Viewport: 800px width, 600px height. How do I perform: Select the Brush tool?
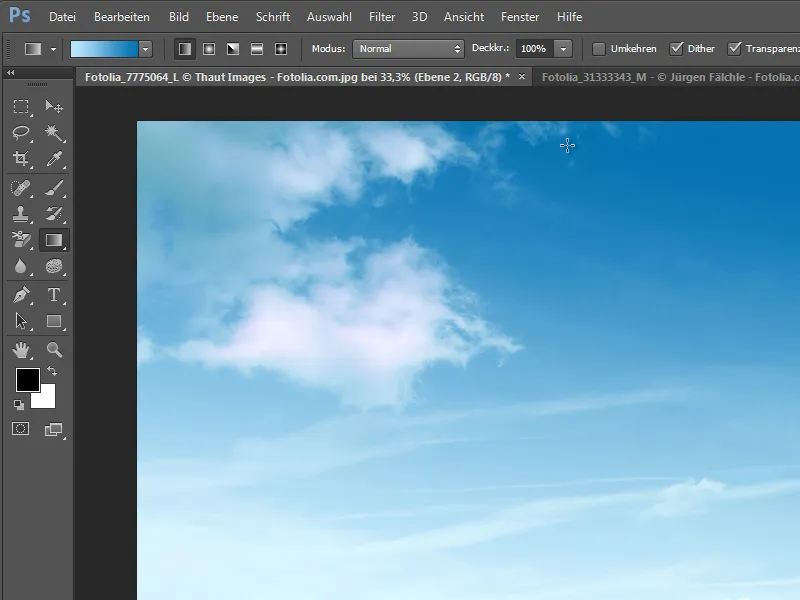[54, 188]
